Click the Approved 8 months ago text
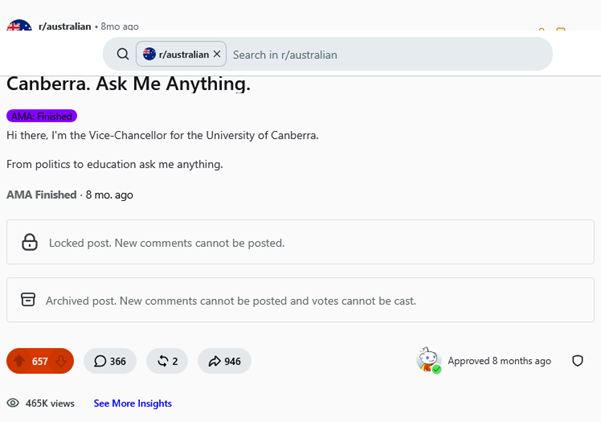 point(499,361)
